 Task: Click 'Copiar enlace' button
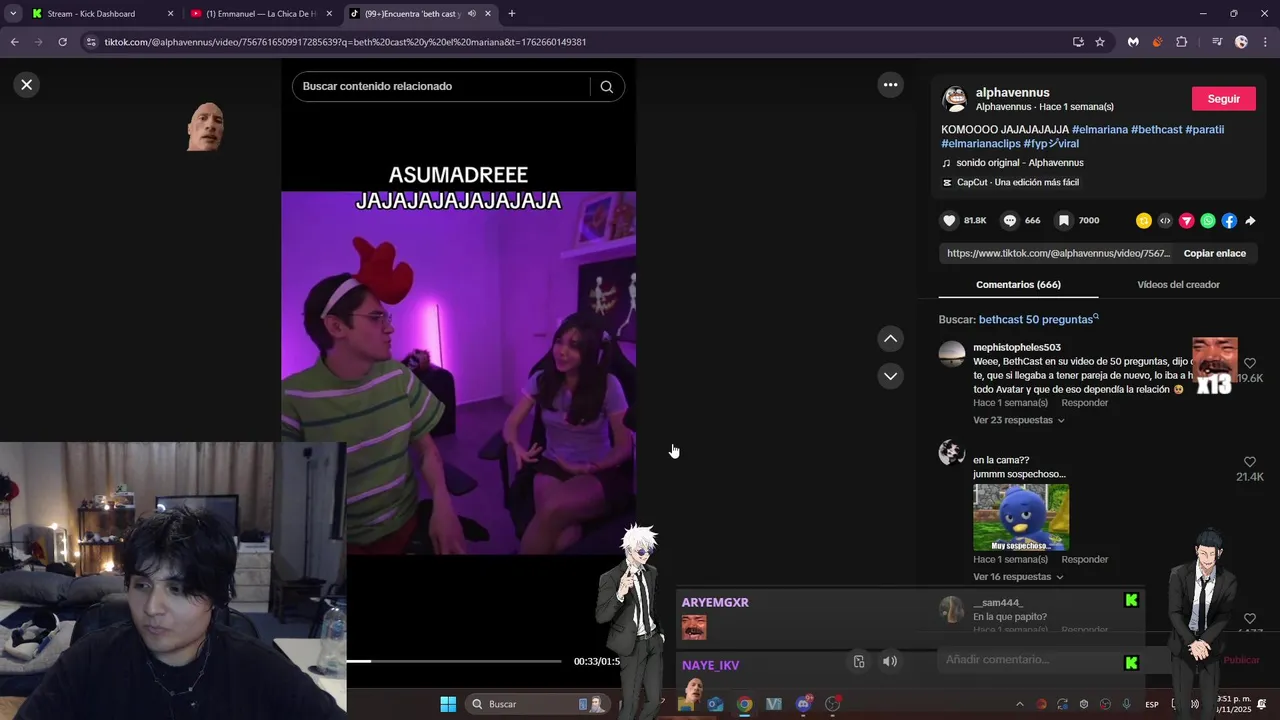click(1215, 254)
